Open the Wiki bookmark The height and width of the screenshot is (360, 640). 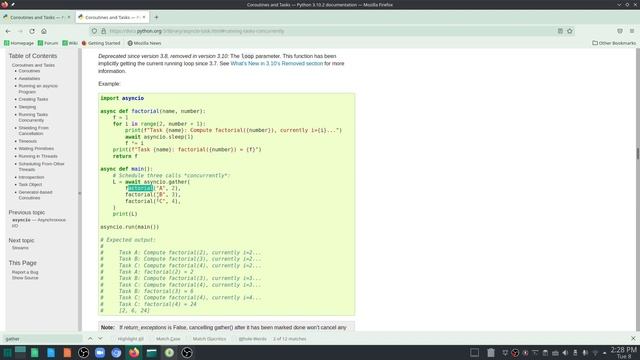pyautogui.click(x=70, y=43)
